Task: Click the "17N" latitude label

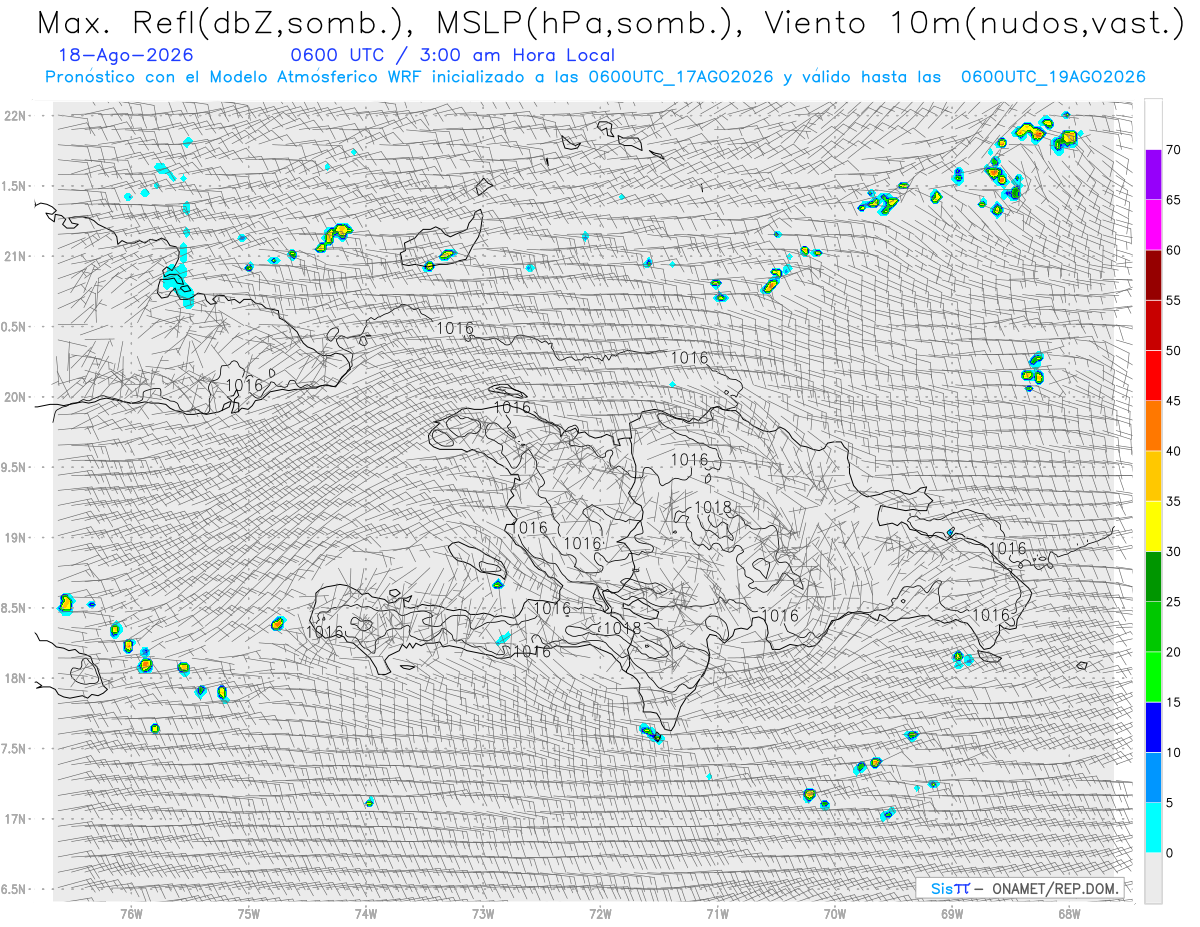Action: point(17,819)
